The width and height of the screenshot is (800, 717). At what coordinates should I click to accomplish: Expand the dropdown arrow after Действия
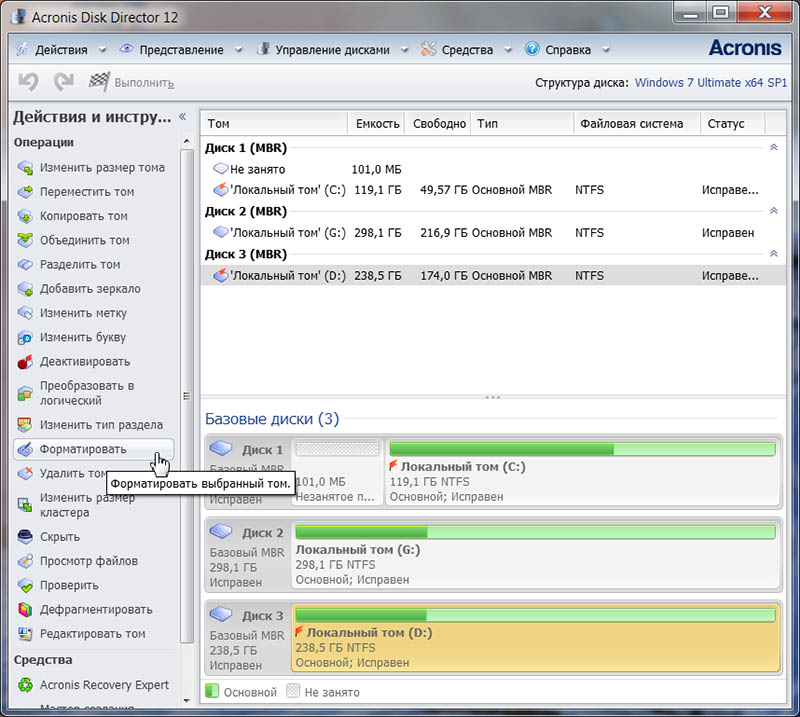click(x=102, y=50)
